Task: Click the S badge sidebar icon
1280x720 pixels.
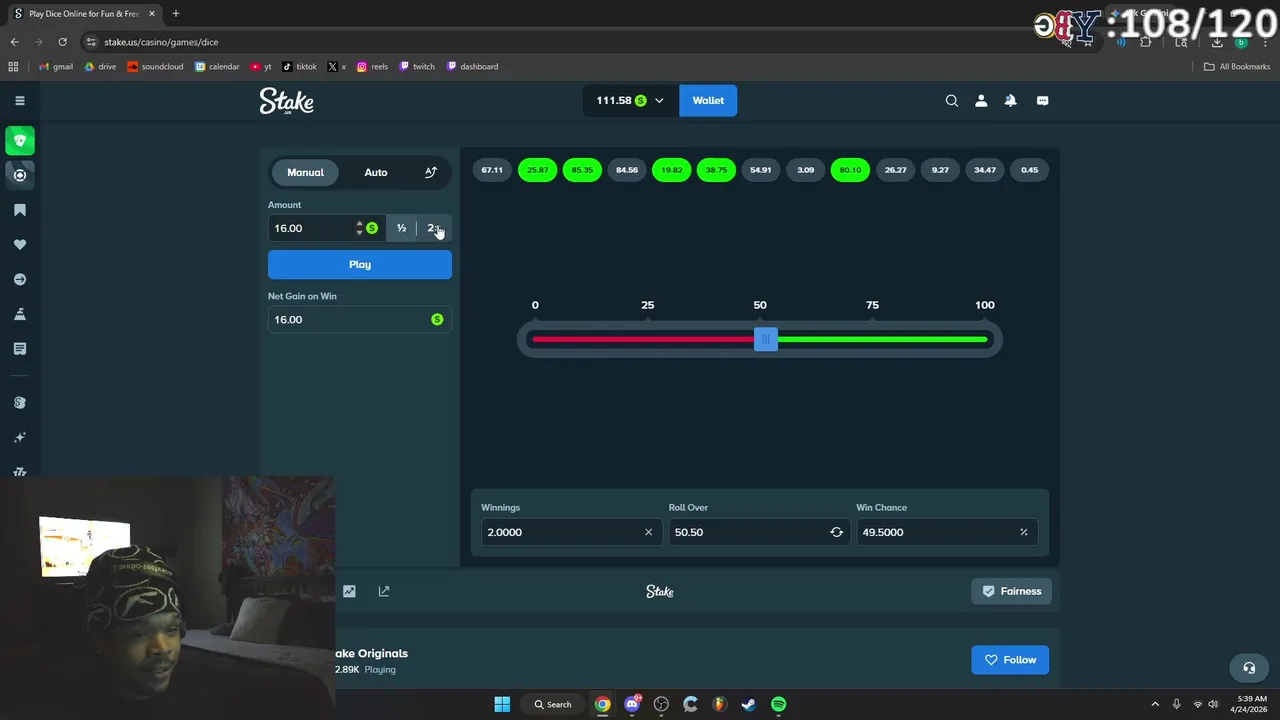Action: [20, 403]
